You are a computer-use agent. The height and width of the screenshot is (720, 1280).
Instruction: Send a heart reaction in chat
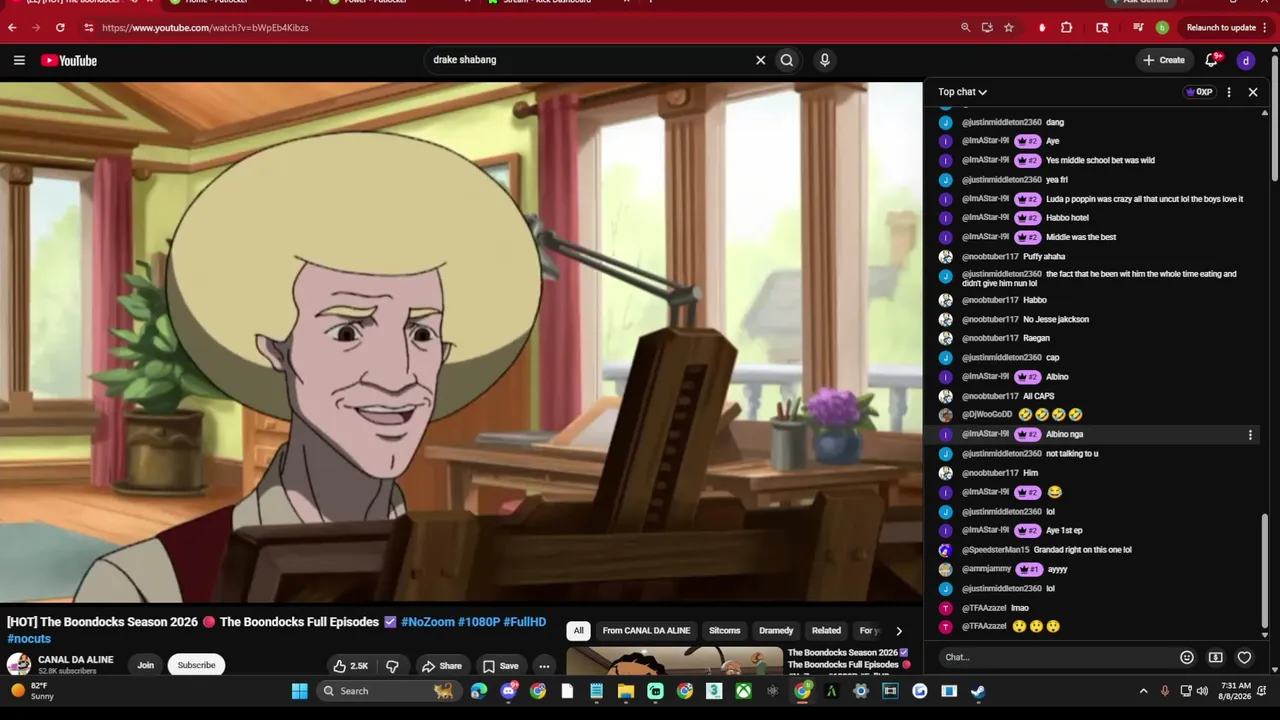pyautogui.click(x=1244, y=657)
